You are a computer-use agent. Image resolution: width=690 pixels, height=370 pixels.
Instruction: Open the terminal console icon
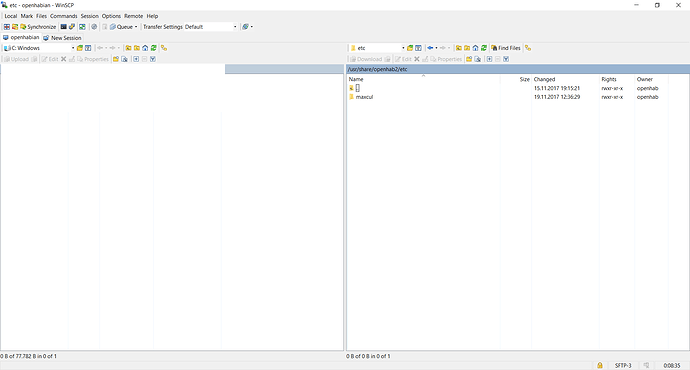64,27
